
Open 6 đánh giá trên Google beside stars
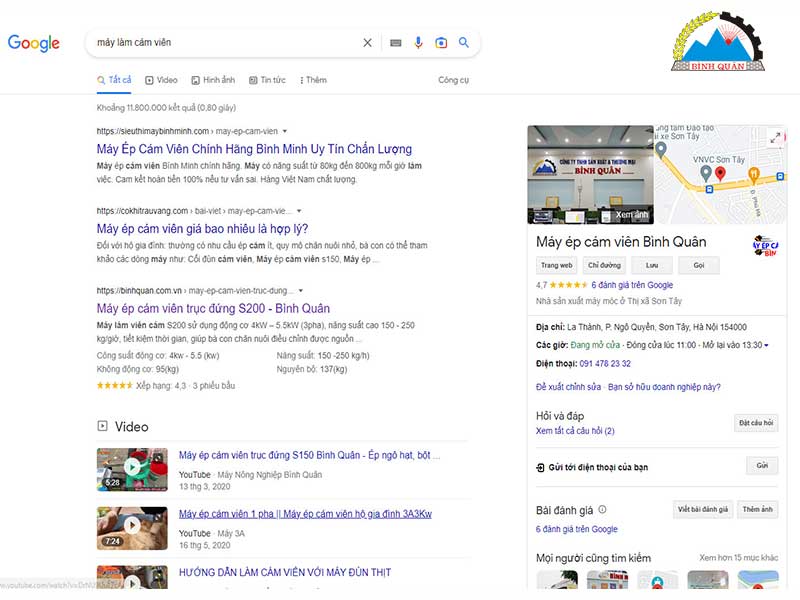point(632,285)
